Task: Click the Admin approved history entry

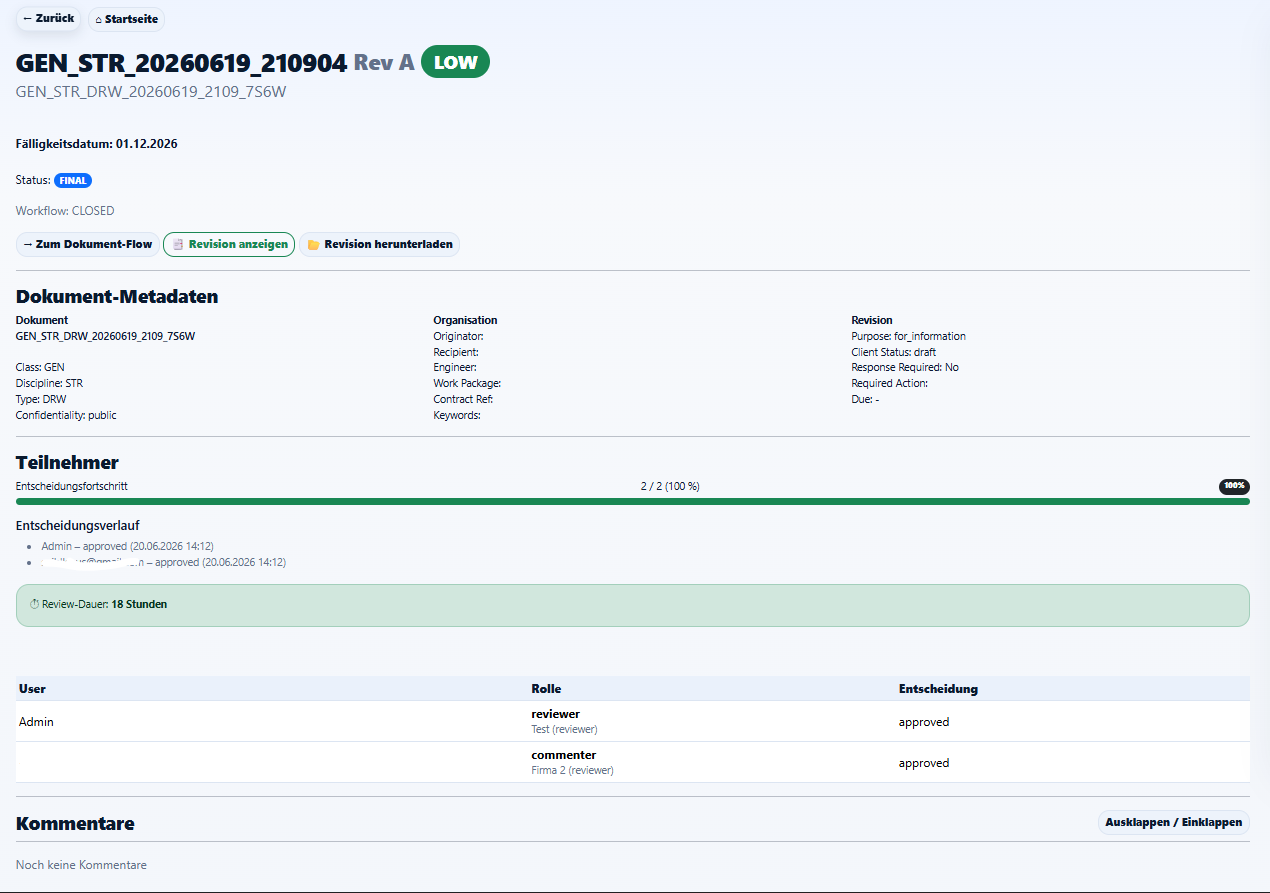Action: pos(127,547)
